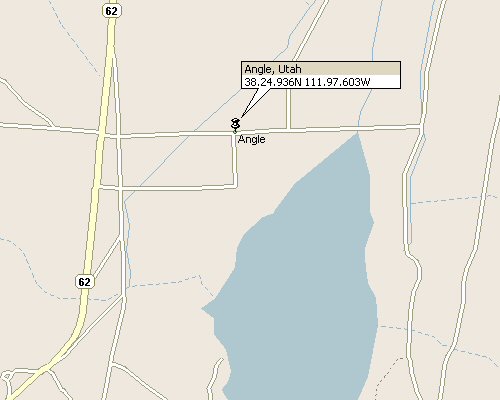Click the western tip of the lake
The width and height of the screenshot is (500, 400).
coord(204,309)
